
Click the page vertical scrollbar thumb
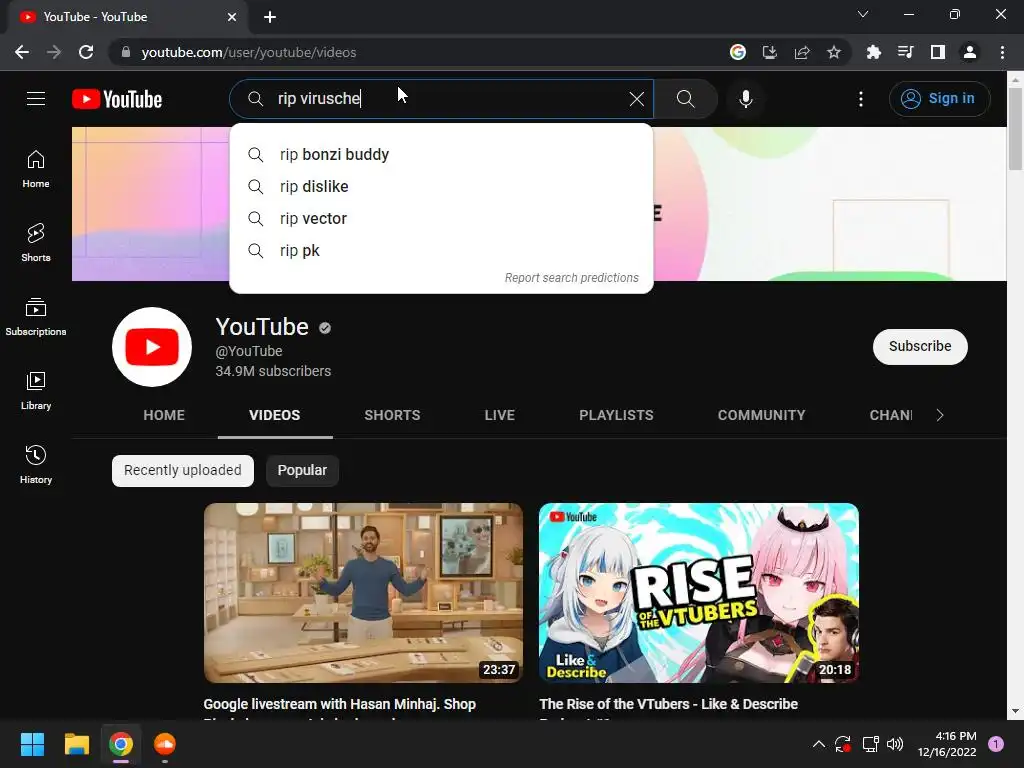[x=1015, y=129]
